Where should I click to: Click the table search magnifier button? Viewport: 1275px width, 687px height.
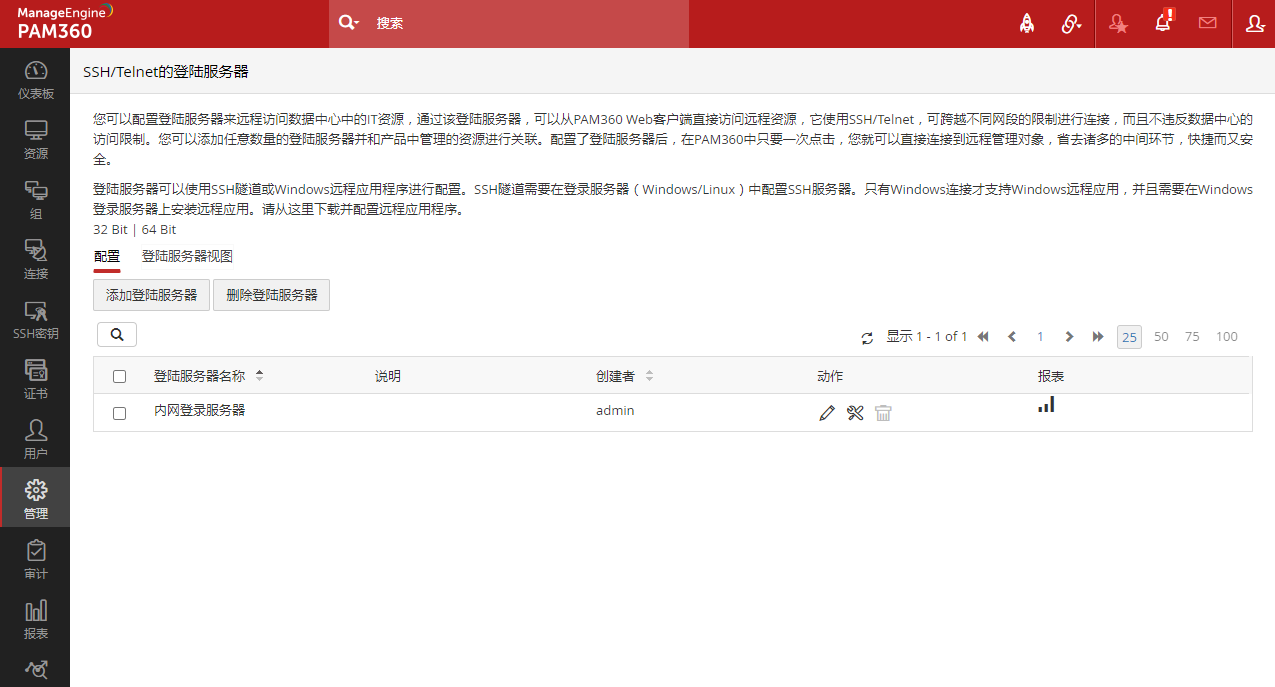pos(117,334)
